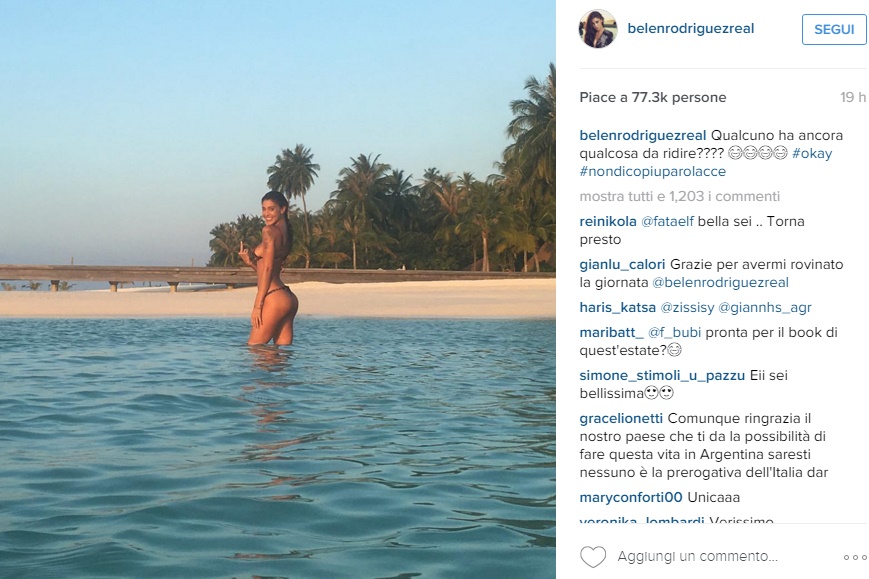Screen dimensions: 869x579
Task: Open commenter reinikola's profile
Action: tap(611, 222)
